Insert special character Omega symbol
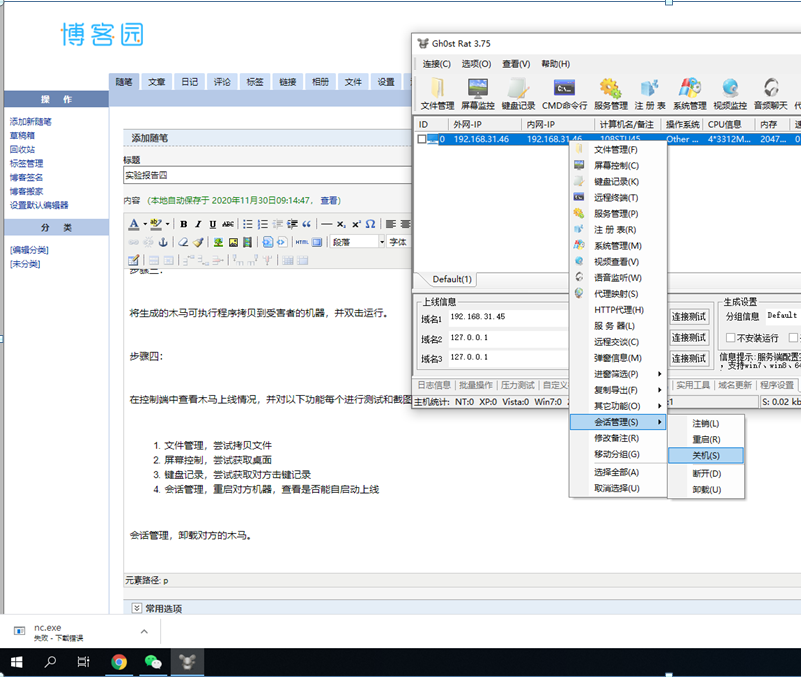 [x=370, y=224]
